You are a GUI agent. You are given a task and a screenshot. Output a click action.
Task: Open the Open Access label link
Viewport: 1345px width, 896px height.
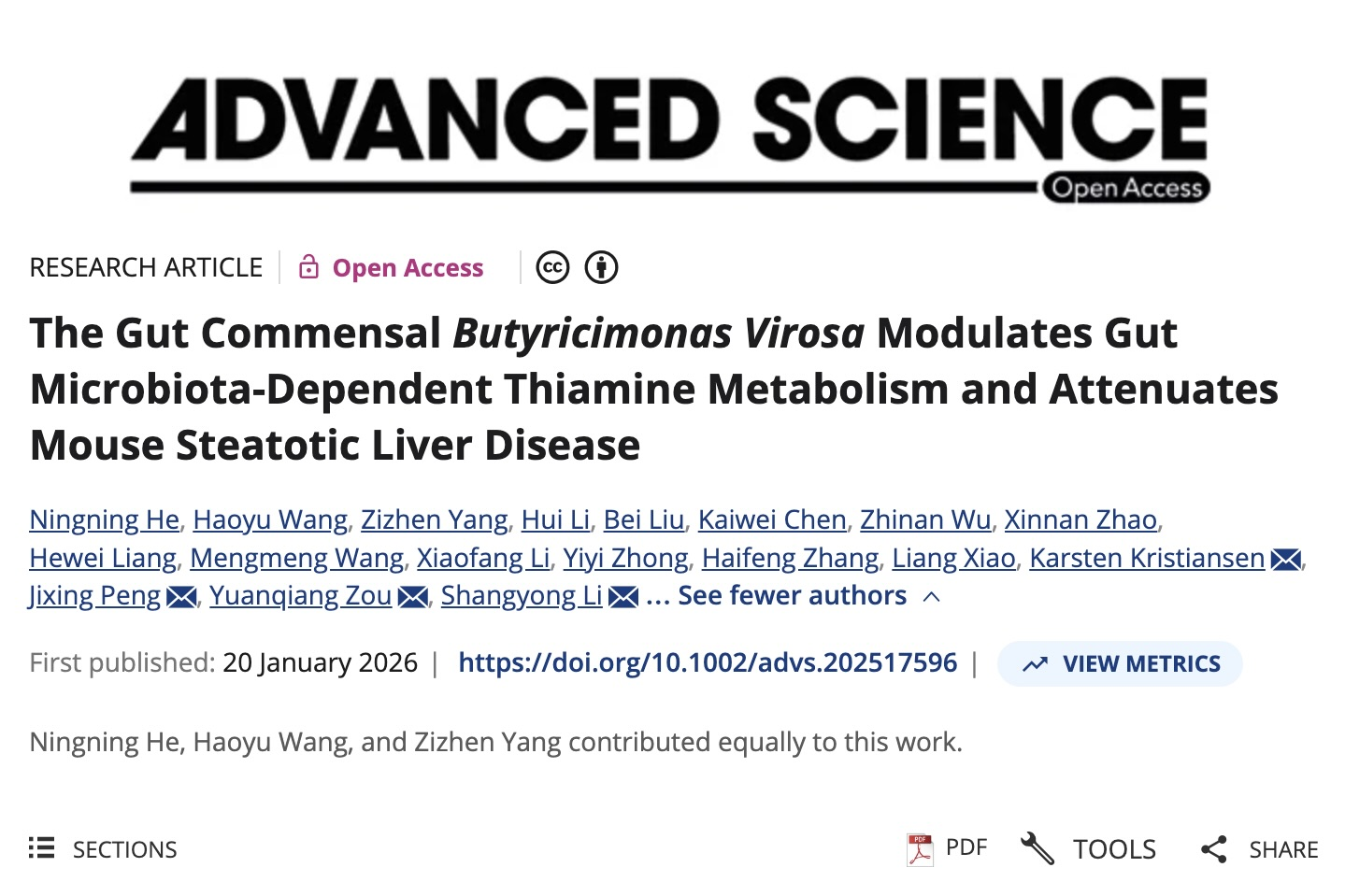pos(408,268)
